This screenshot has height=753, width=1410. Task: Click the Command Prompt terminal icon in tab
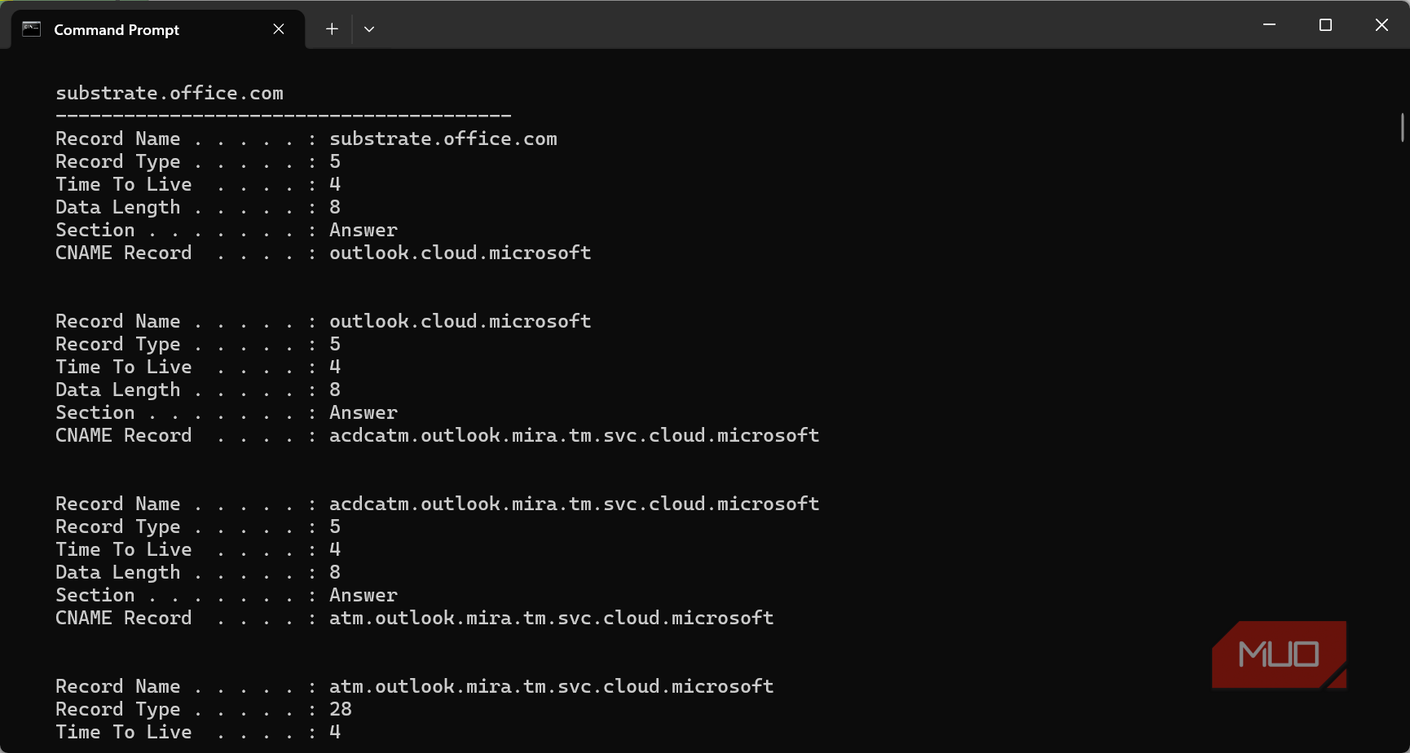point(32,29)
